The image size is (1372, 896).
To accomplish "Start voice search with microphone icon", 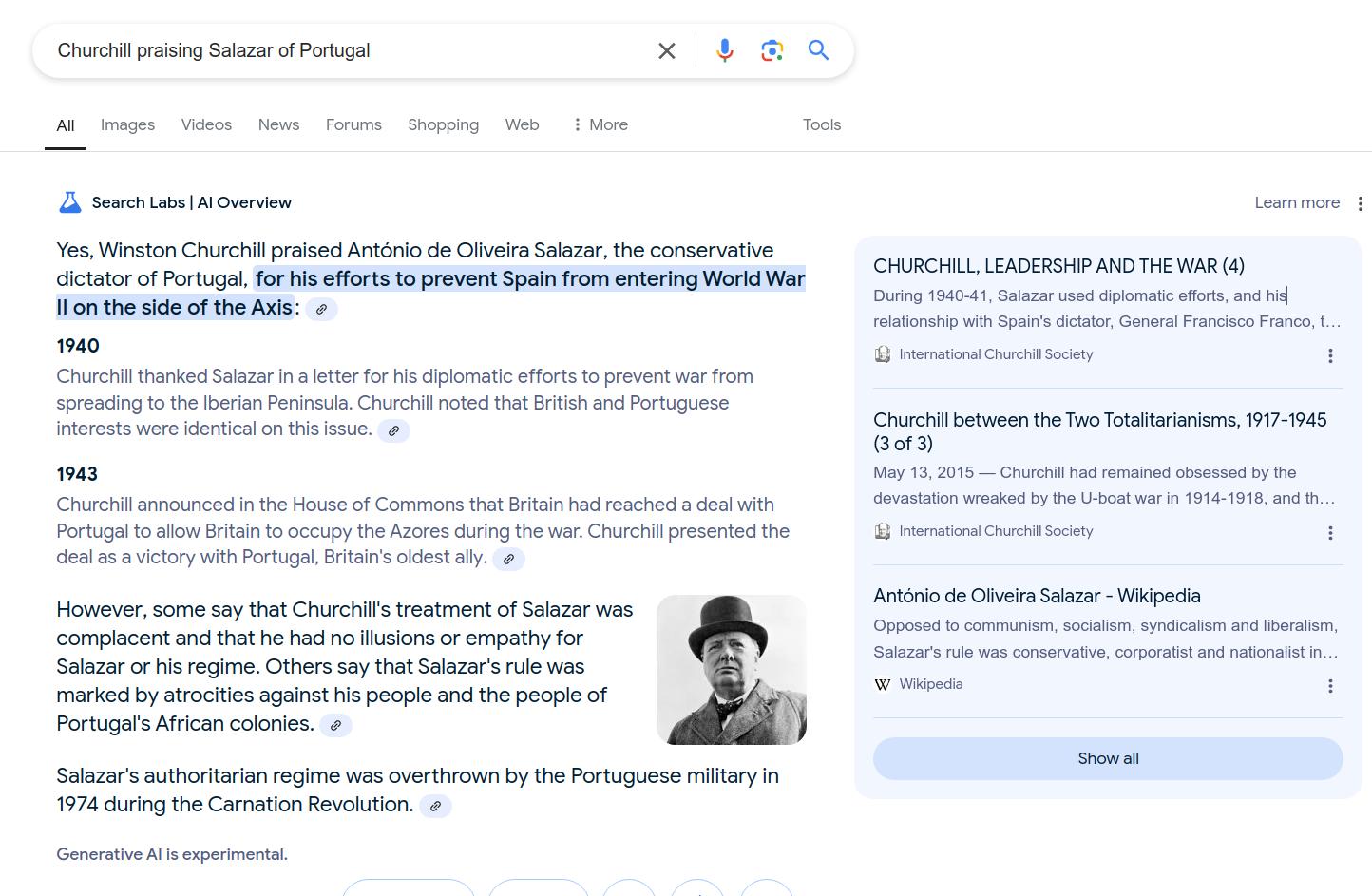I will click(x=725, y=51).
